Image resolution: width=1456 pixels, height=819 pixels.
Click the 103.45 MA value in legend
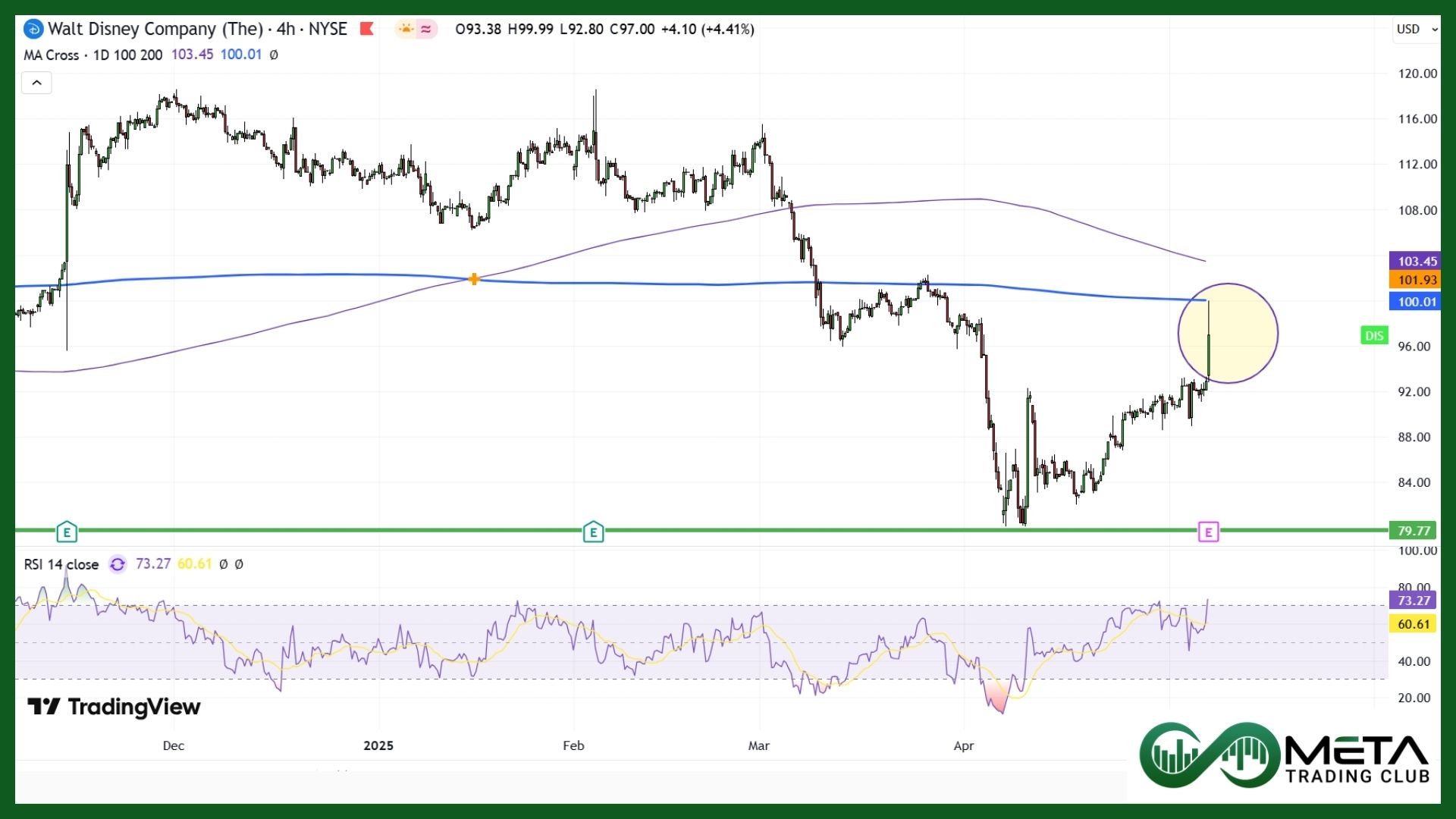pos(192,55)
